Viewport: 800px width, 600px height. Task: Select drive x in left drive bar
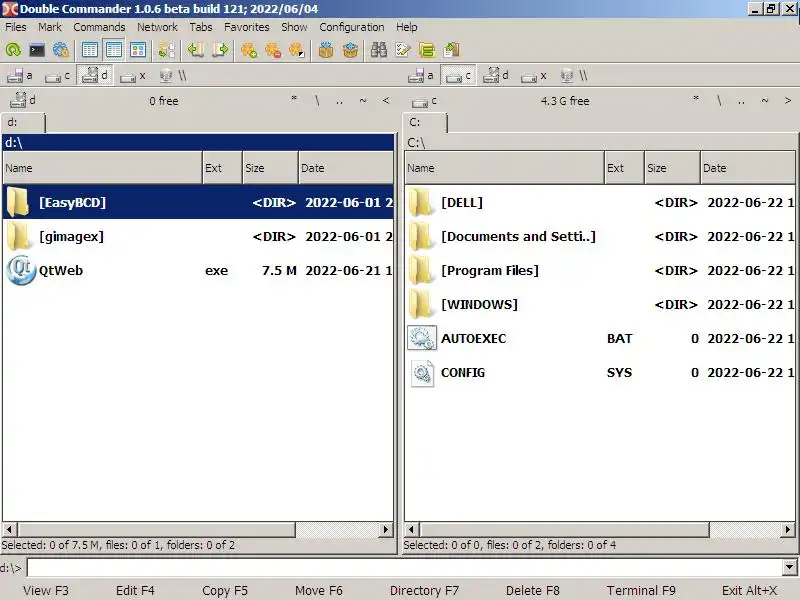(133, 76)
